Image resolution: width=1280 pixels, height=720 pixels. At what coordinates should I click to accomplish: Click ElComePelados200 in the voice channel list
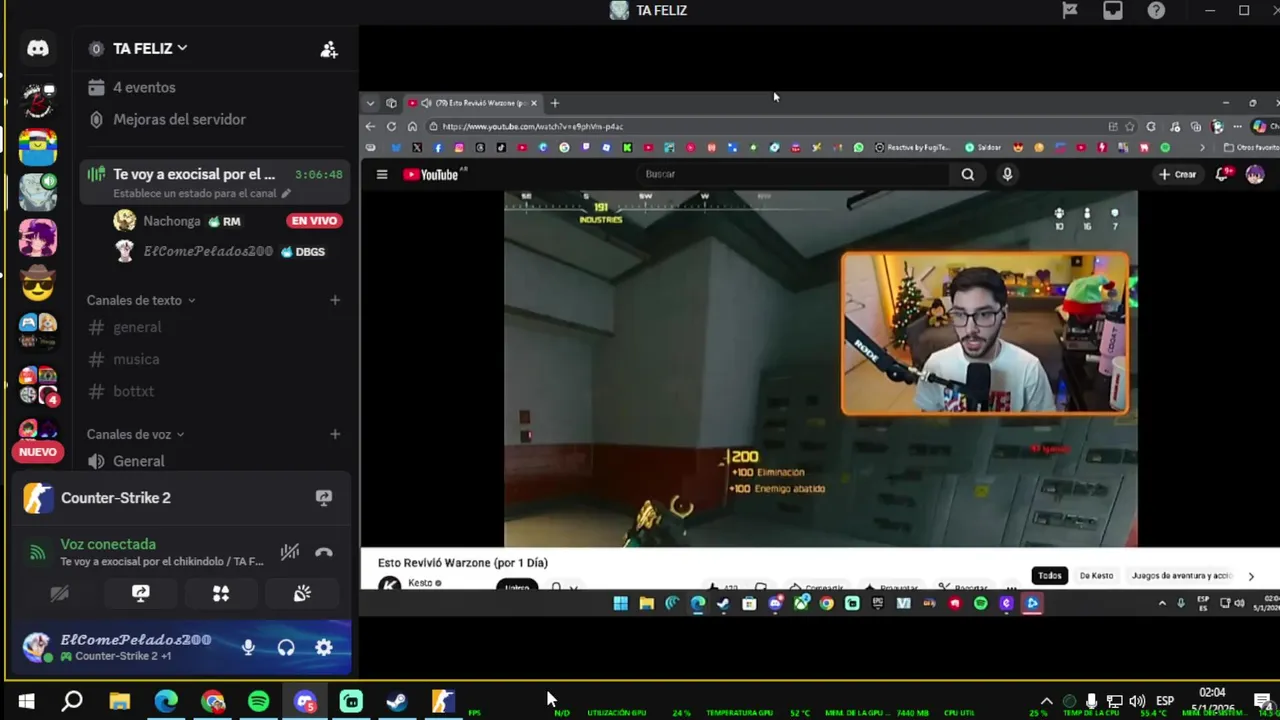click(x=208, y=251)
